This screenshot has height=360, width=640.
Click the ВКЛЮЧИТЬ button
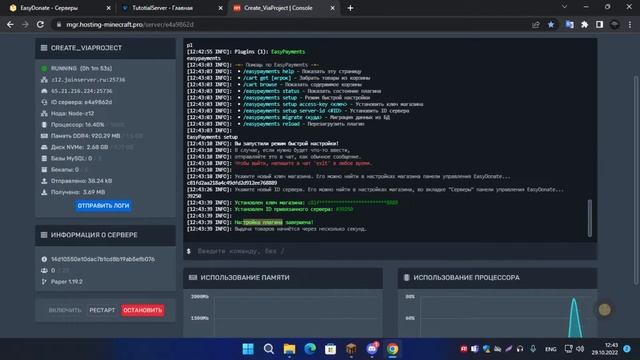65,310
